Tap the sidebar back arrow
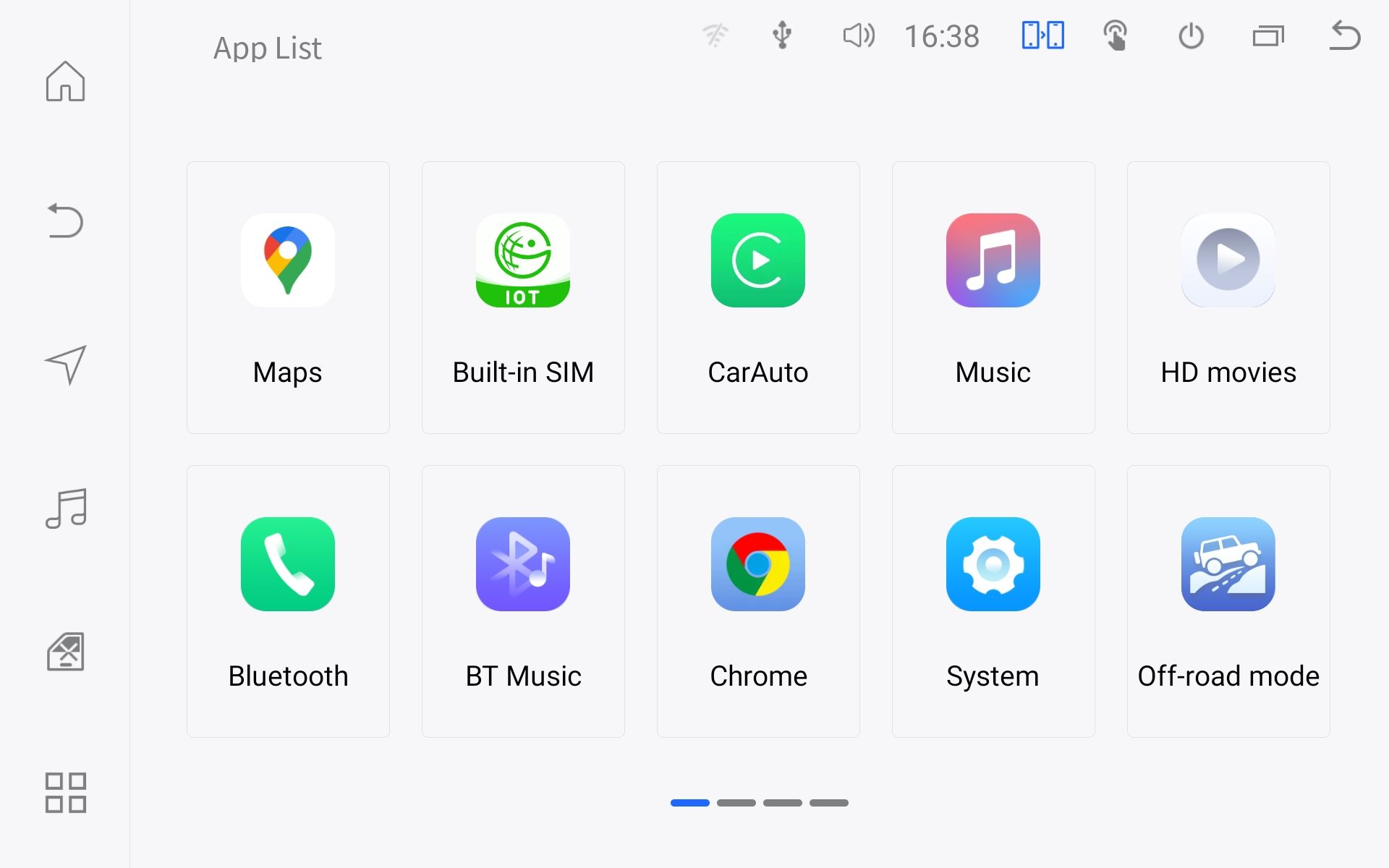The width and height of the screenshot is (1389, 868). pyautogui.click(x=66, y=221)
